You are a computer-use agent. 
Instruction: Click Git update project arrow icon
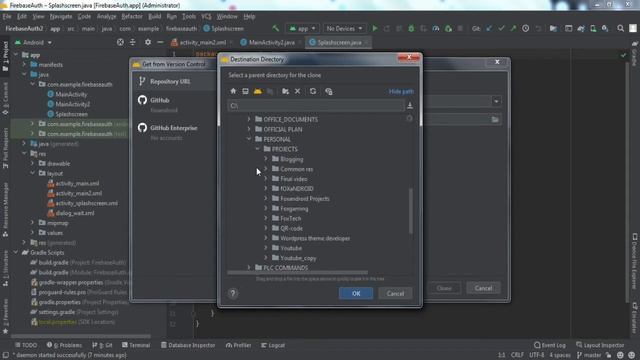[x=489, y=29]
